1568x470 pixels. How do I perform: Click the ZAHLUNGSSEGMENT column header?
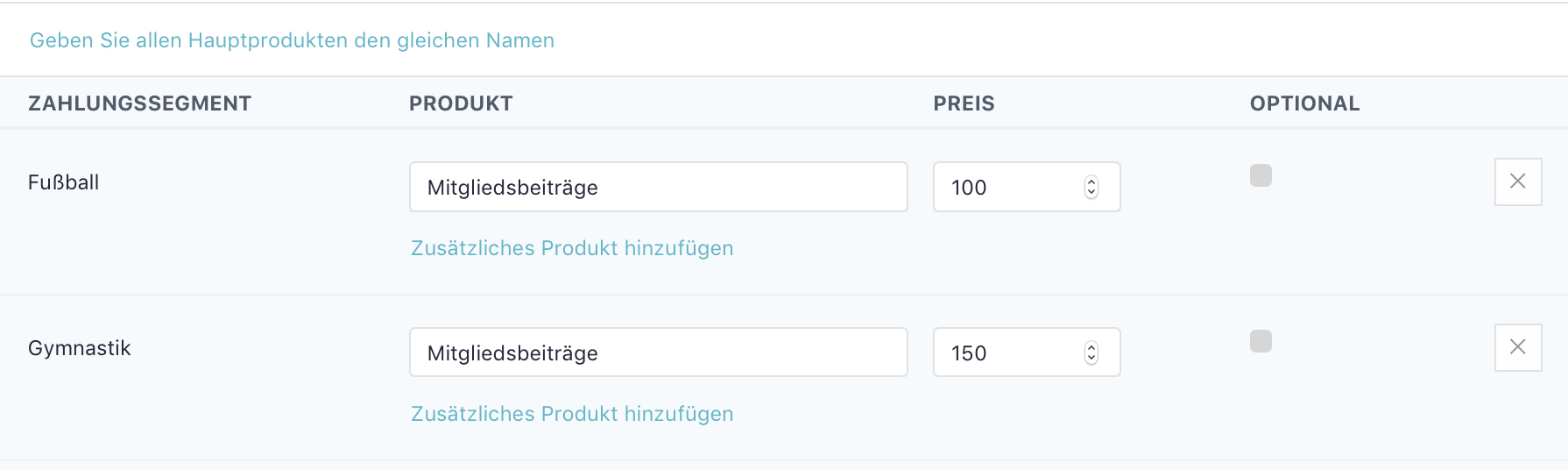click(x=139, y=103)
